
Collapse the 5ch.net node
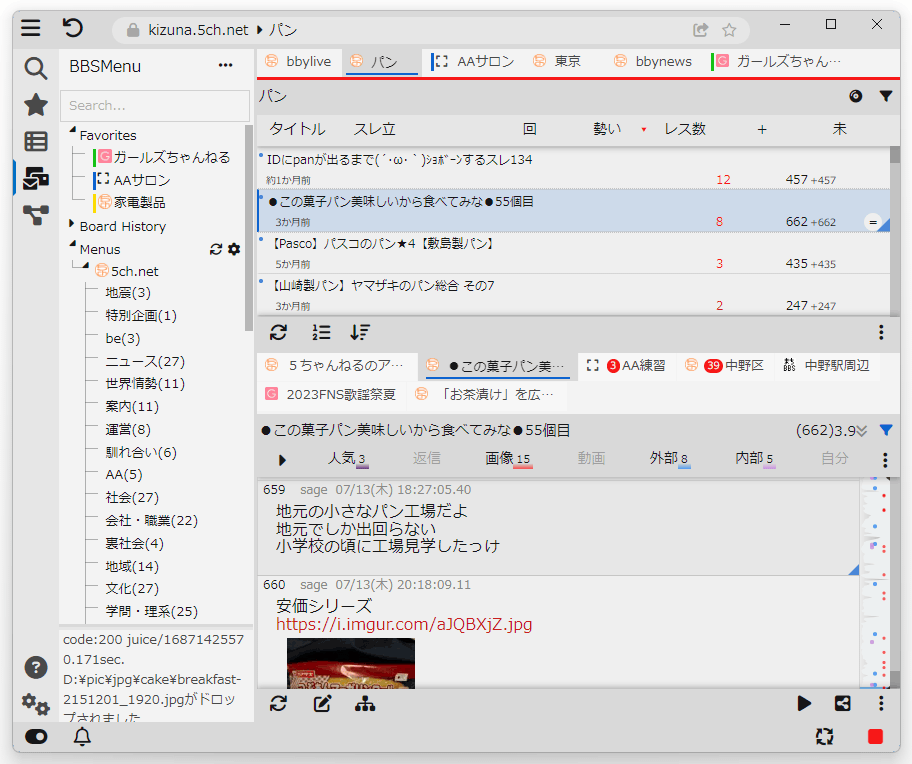click(86, 266)
